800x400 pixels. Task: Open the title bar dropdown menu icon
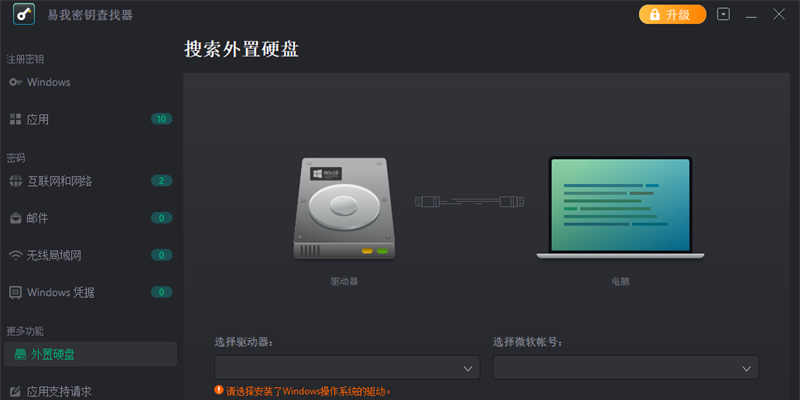(x=723, y=15)
